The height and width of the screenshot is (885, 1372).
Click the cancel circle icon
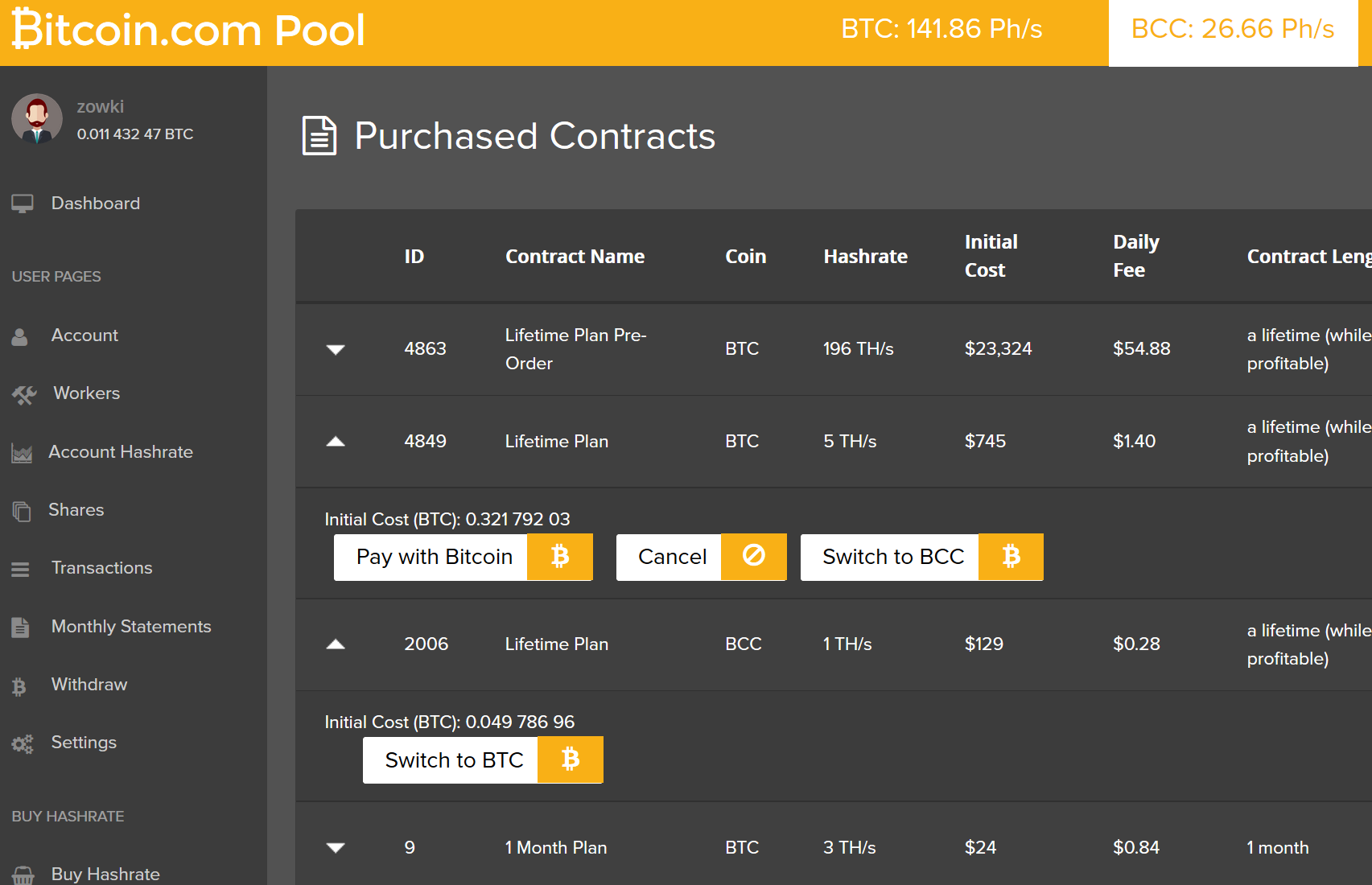click(x=754, y=557)
